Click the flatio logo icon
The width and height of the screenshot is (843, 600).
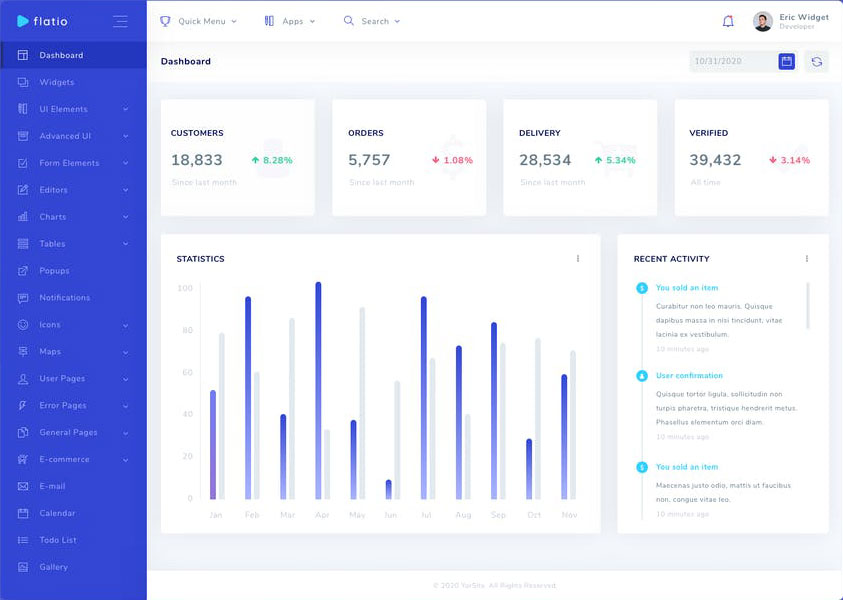click(23, 21)
